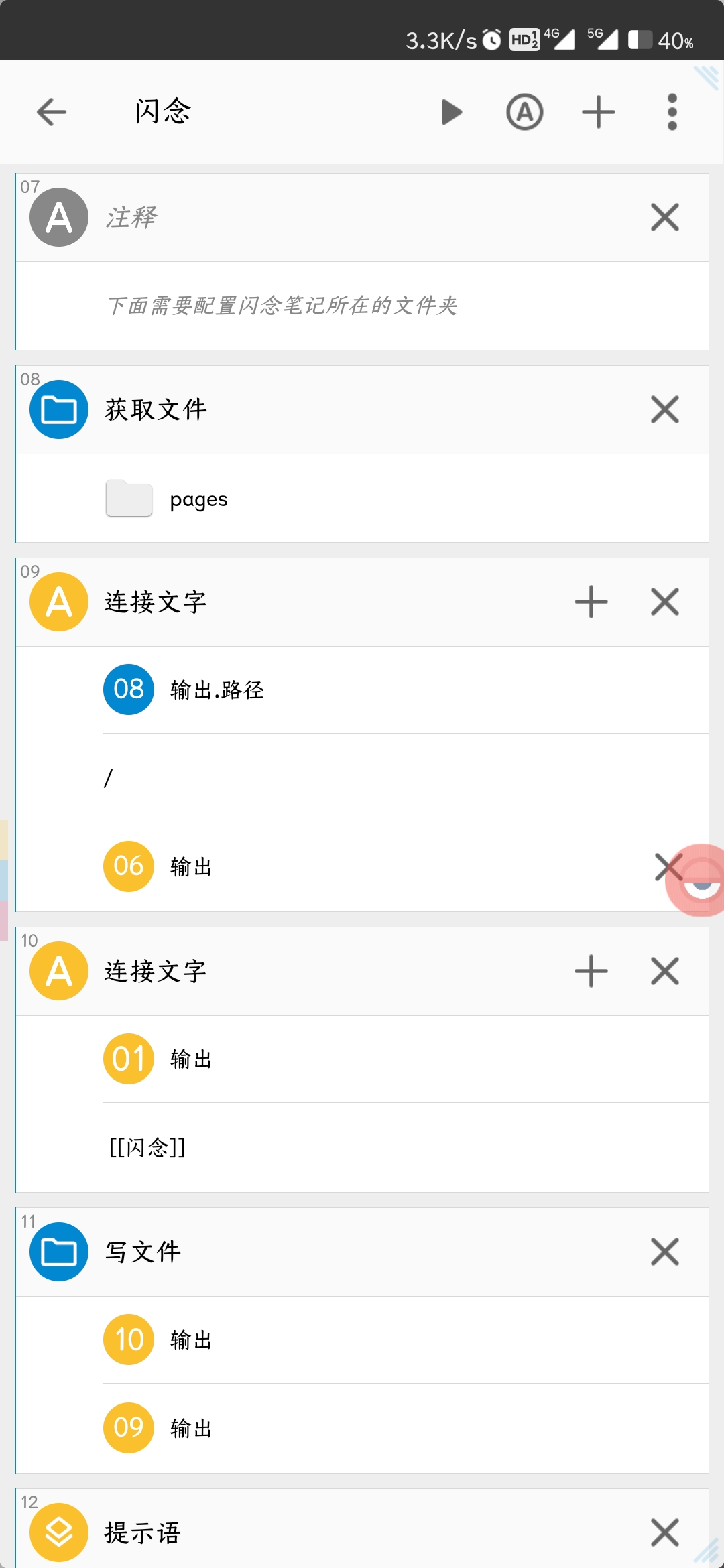This screenshot has height=1568, width=724.
Task: Add a new action with header plus
Action: click(598, 112)
